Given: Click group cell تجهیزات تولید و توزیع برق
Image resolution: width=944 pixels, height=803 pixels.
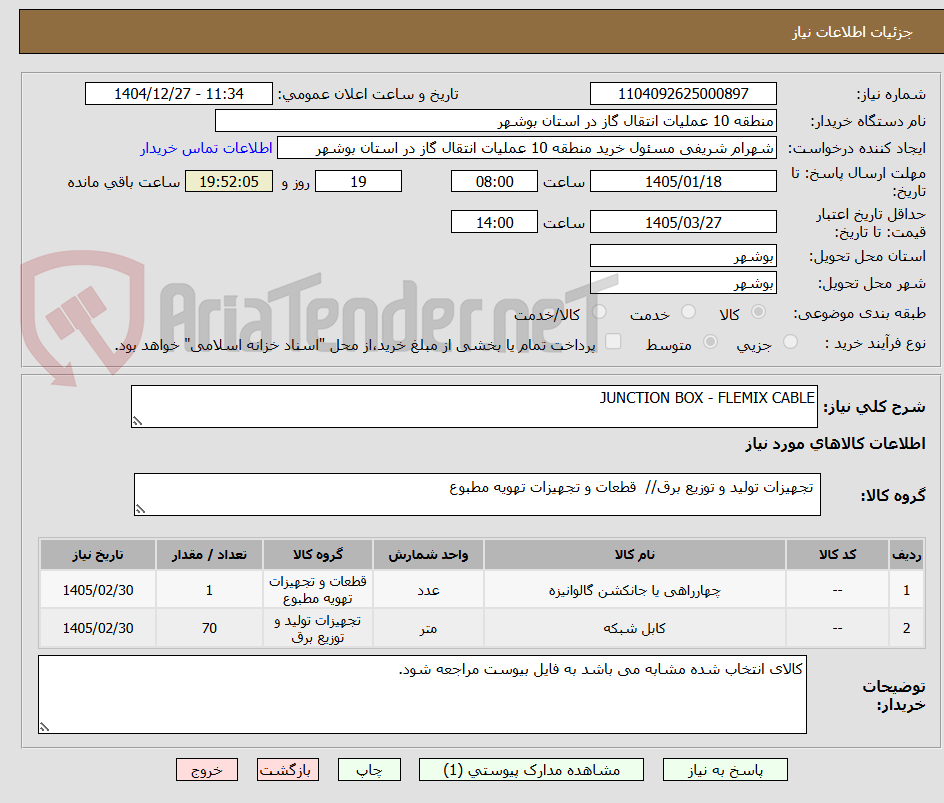Looking at the screenshot, I should pyautogui.click(x=318, y=628).
